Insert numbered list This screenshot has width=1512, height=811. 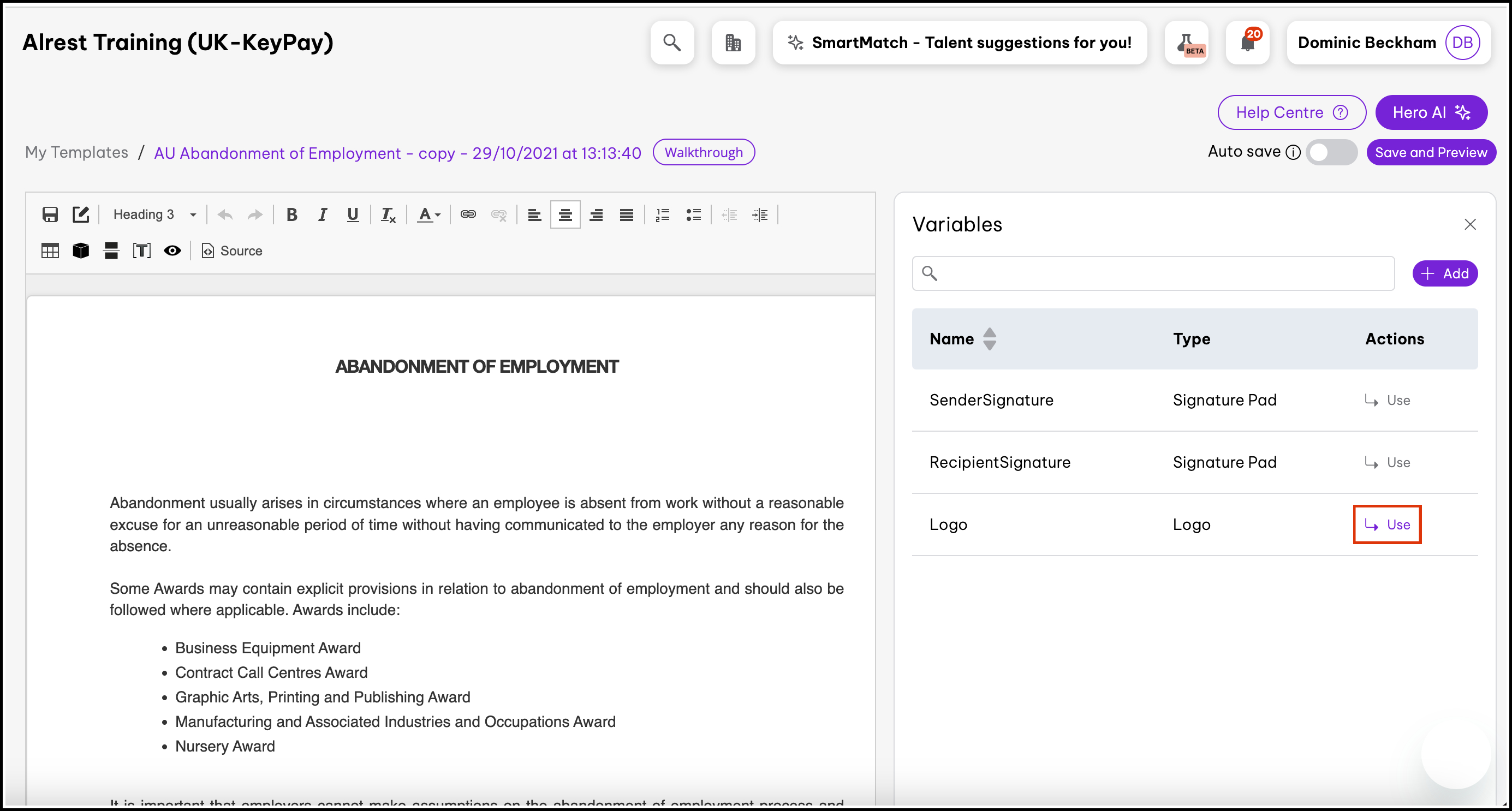(663, 215)
